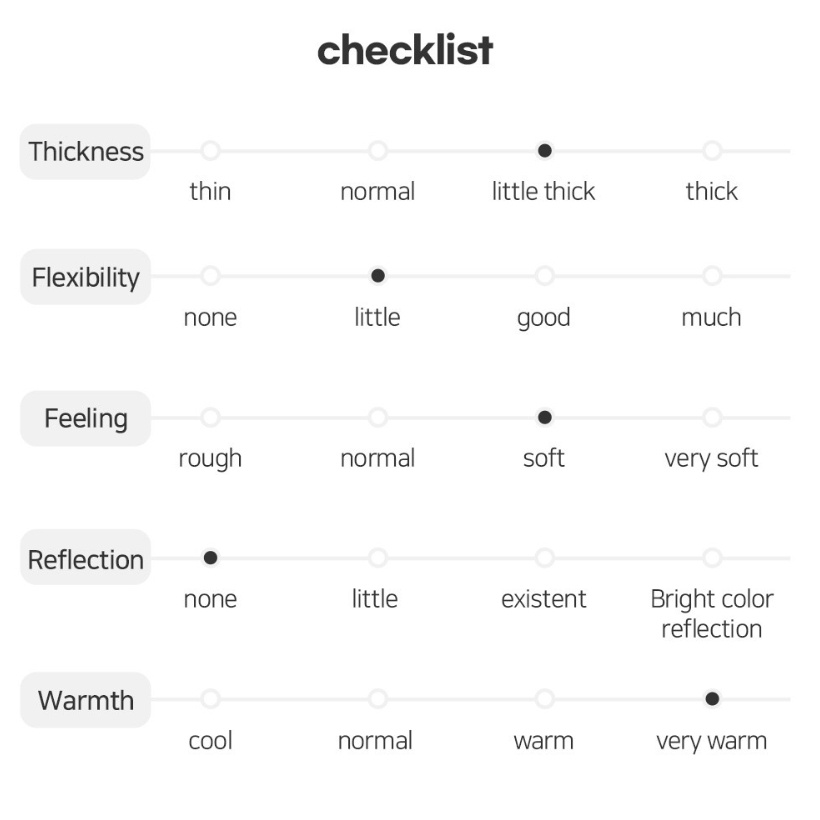Screen dimensions: 820x820
Task: Choose the 'very soft' Feeling radio dot
Action: click(x=712, y=418)
